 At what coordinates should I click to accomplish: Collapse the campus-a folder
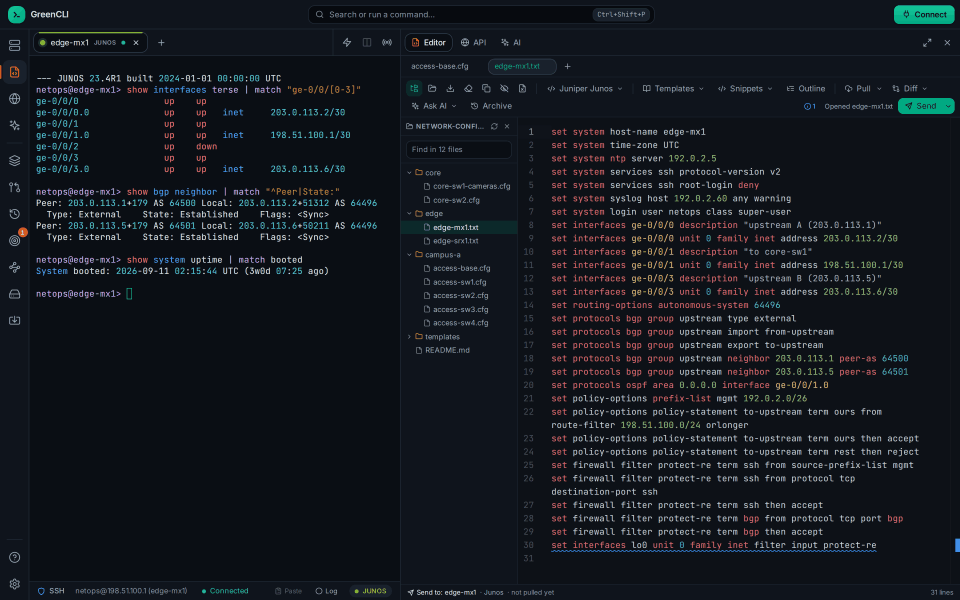pyautogui.click(x=410, y=255)
